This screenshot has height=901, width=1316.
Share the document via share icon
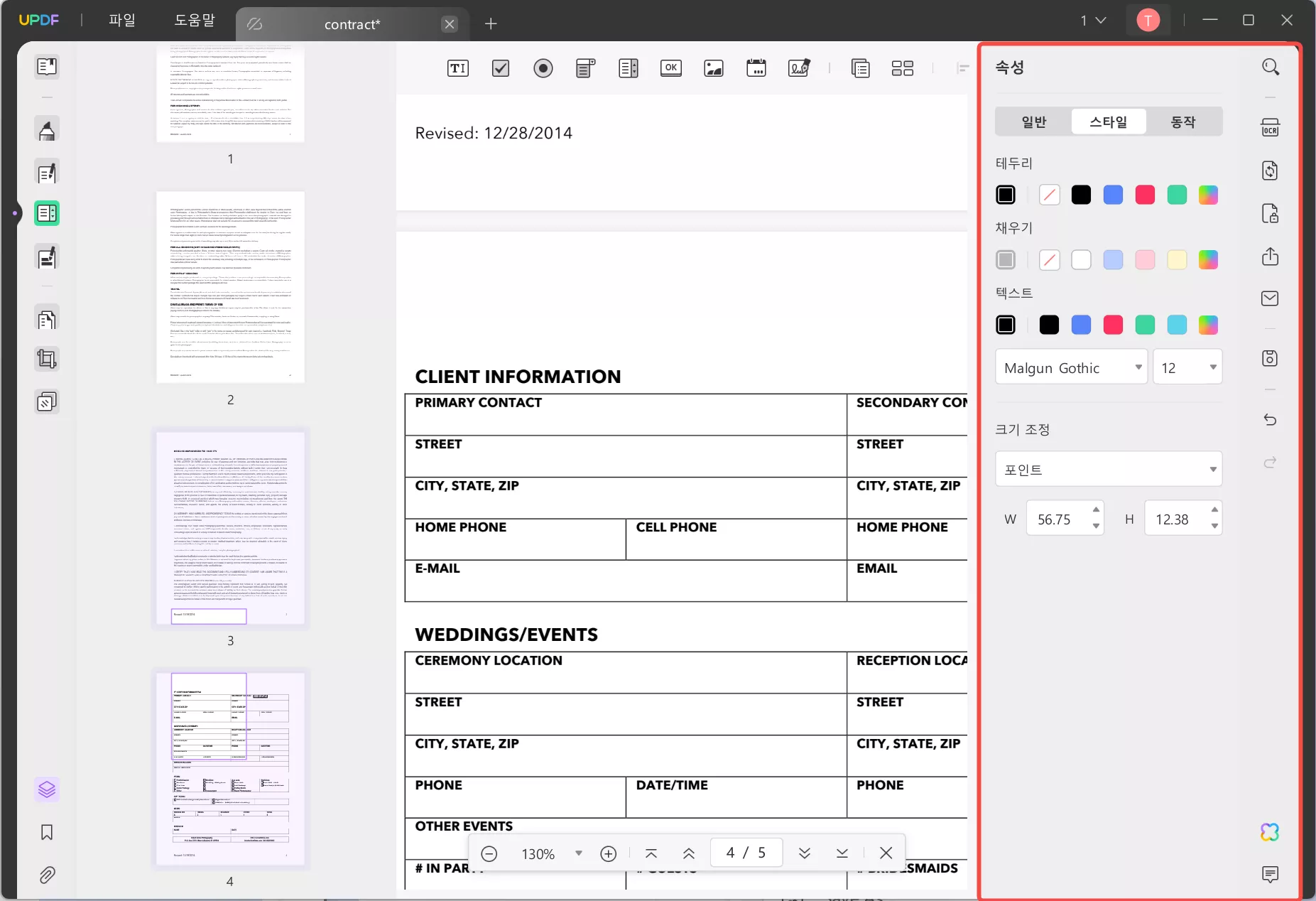point(1271,256)
